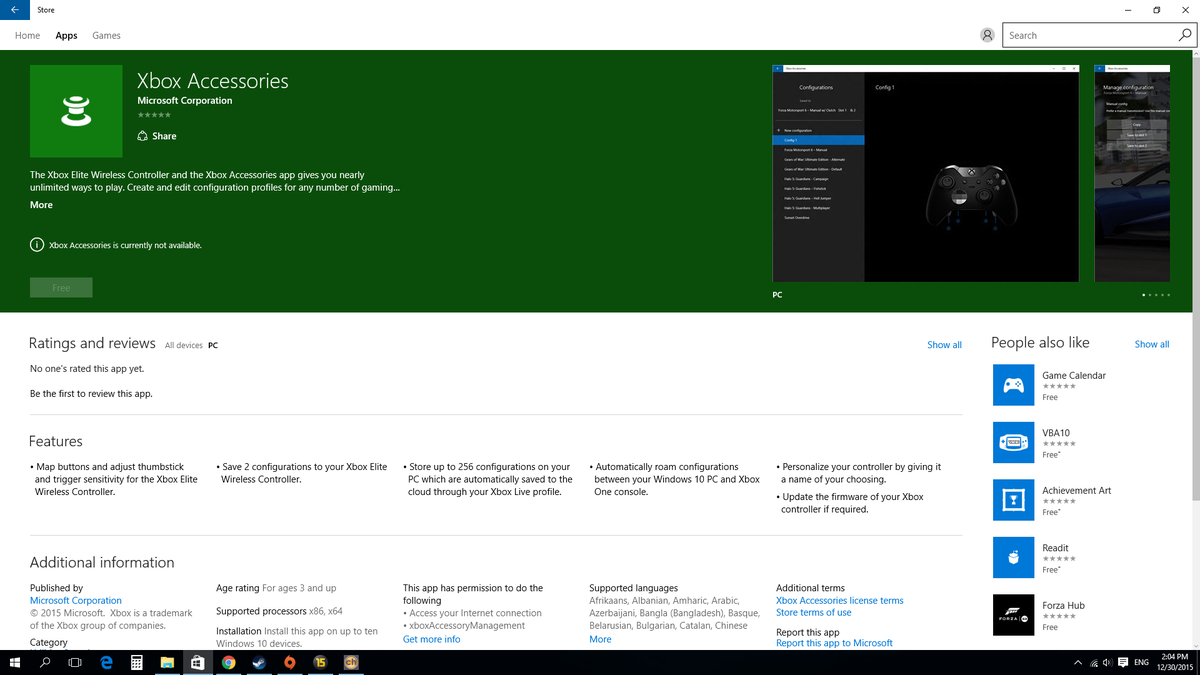Click the Share icon
The image size is (1200, 675).
[143, 136]
